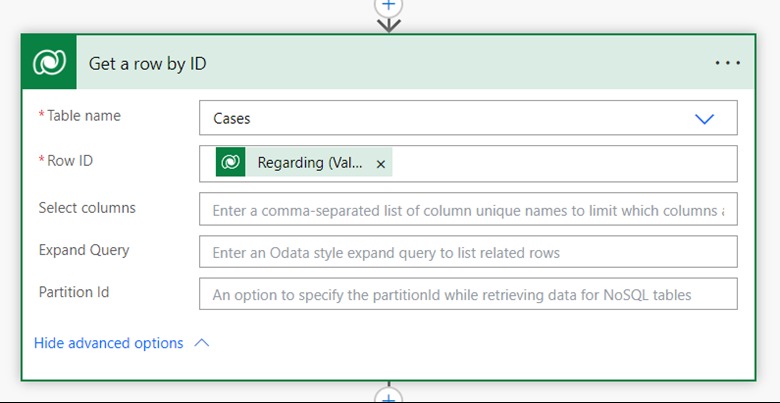Select the Regarding (Val... dynamic content token

[304, 162]
